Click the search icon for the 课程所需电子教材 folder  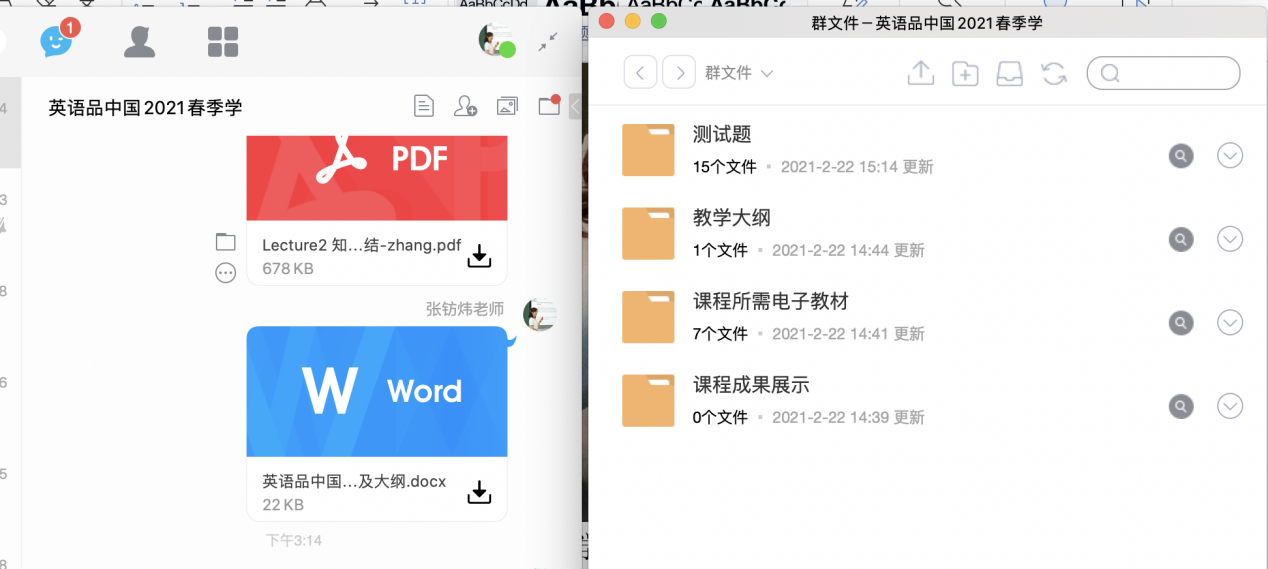[x=1181, y=323]
